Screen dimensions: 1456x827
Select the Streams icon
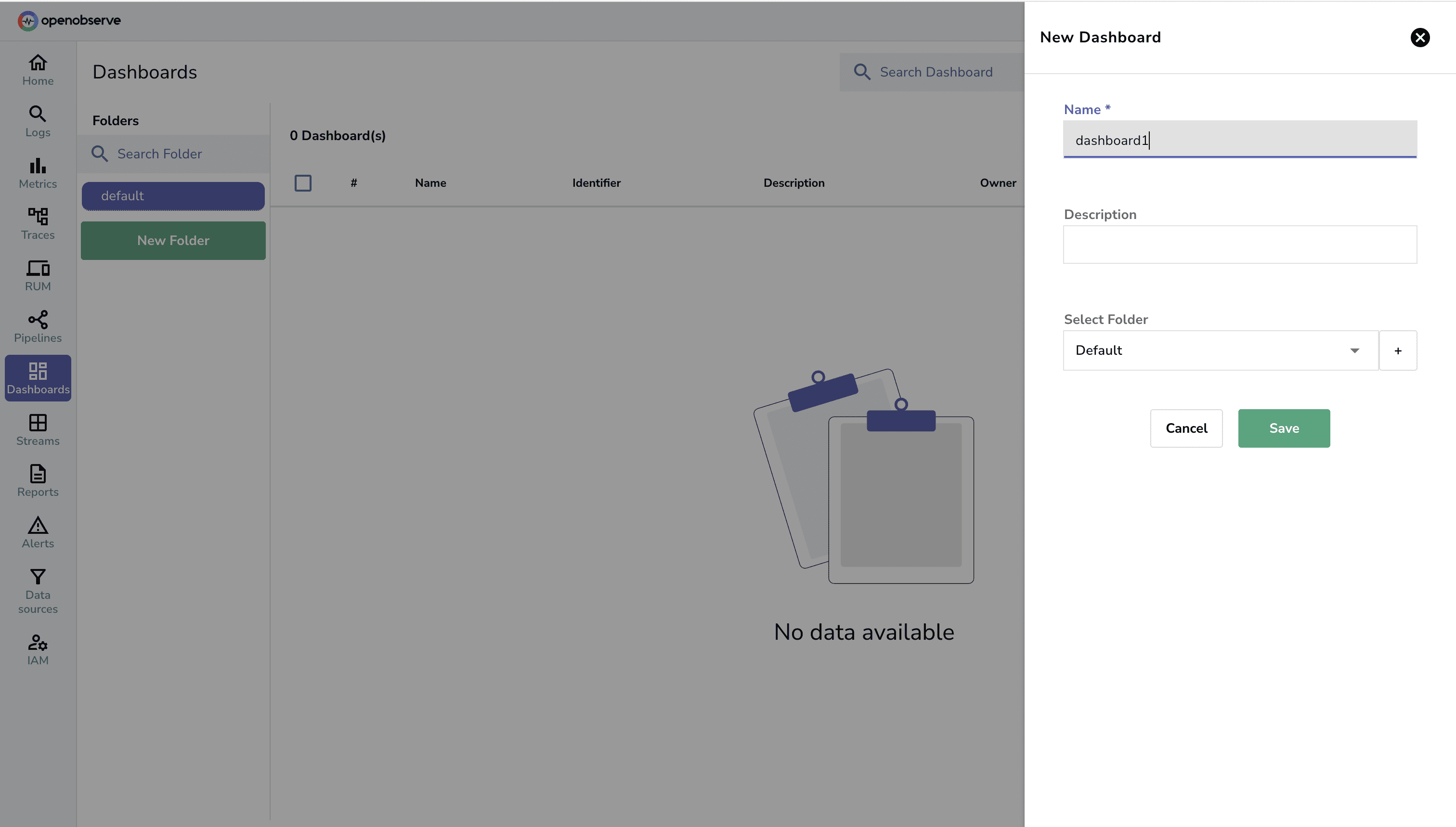click(x=38, y=430)
